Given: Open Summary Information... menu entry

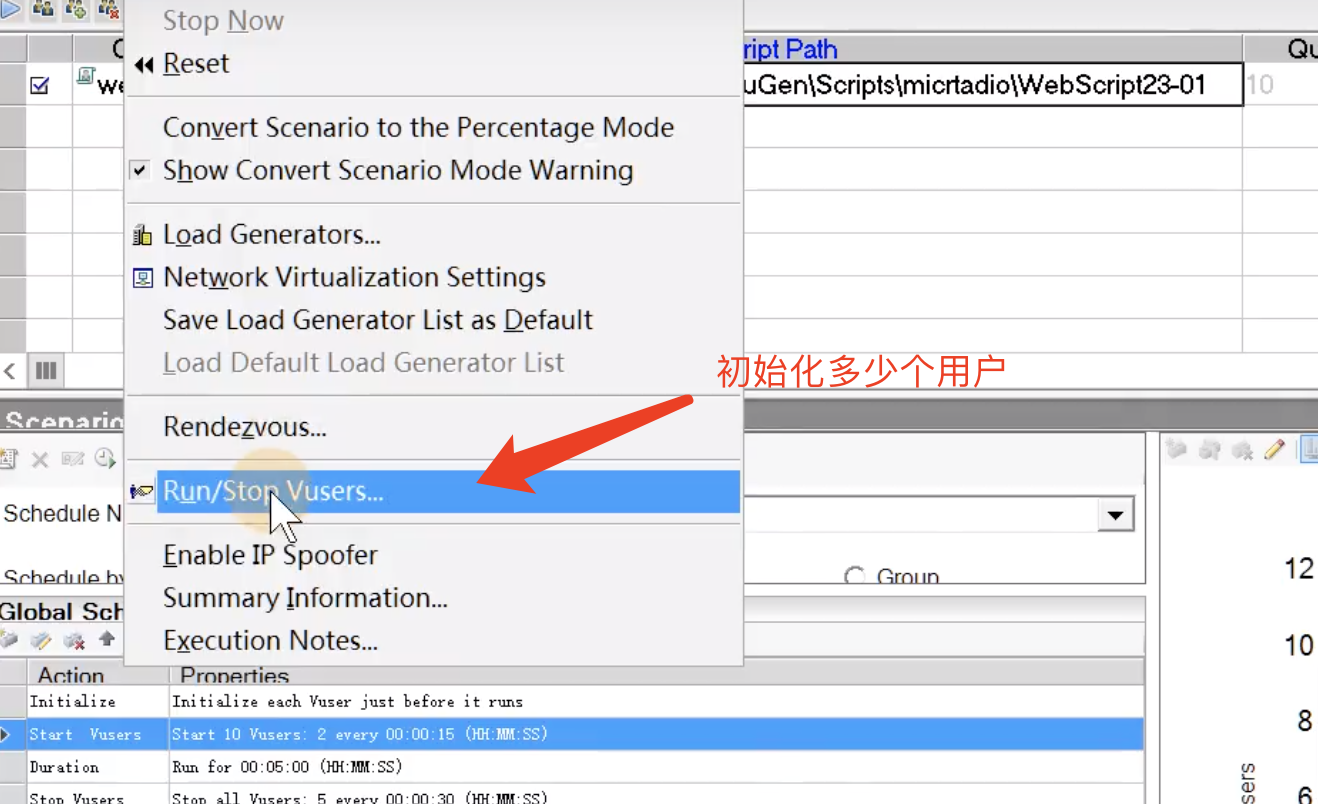Looking at the screenshot, I should tap(305, 598).
